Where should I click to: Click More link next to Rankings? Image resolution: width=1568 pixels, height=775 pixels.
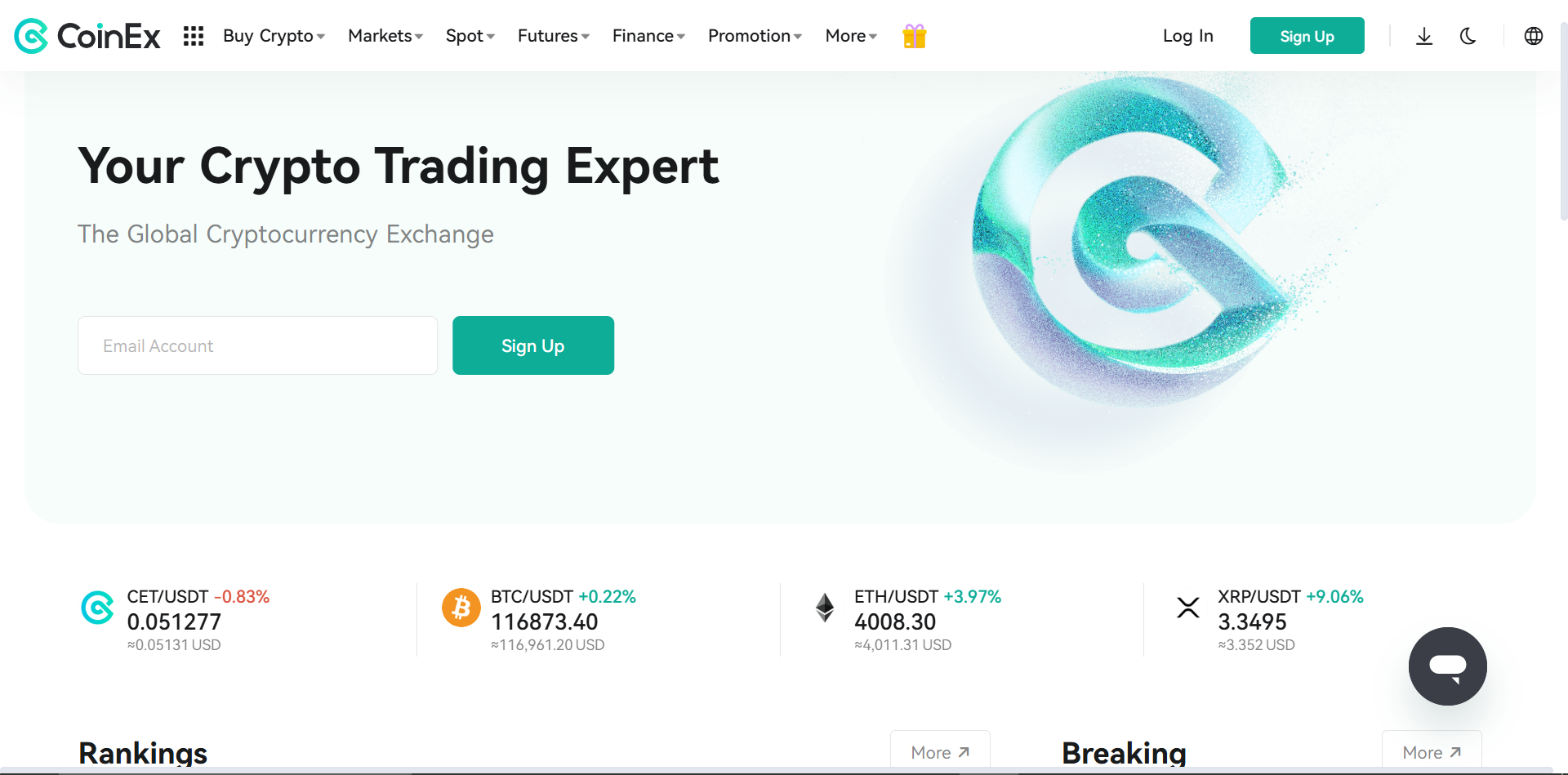click(x=940, y=752)
